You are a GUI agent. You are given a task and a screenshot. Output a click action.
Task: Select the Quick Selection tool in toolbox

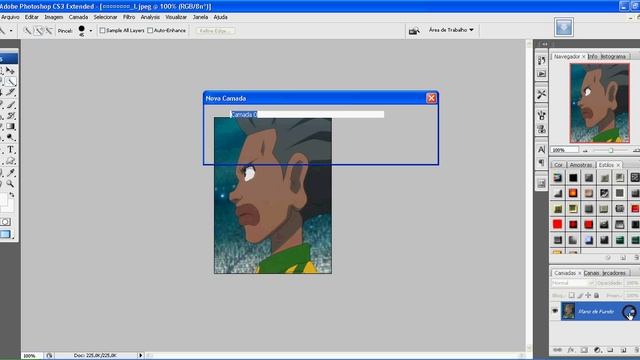[x=11, y=82]
